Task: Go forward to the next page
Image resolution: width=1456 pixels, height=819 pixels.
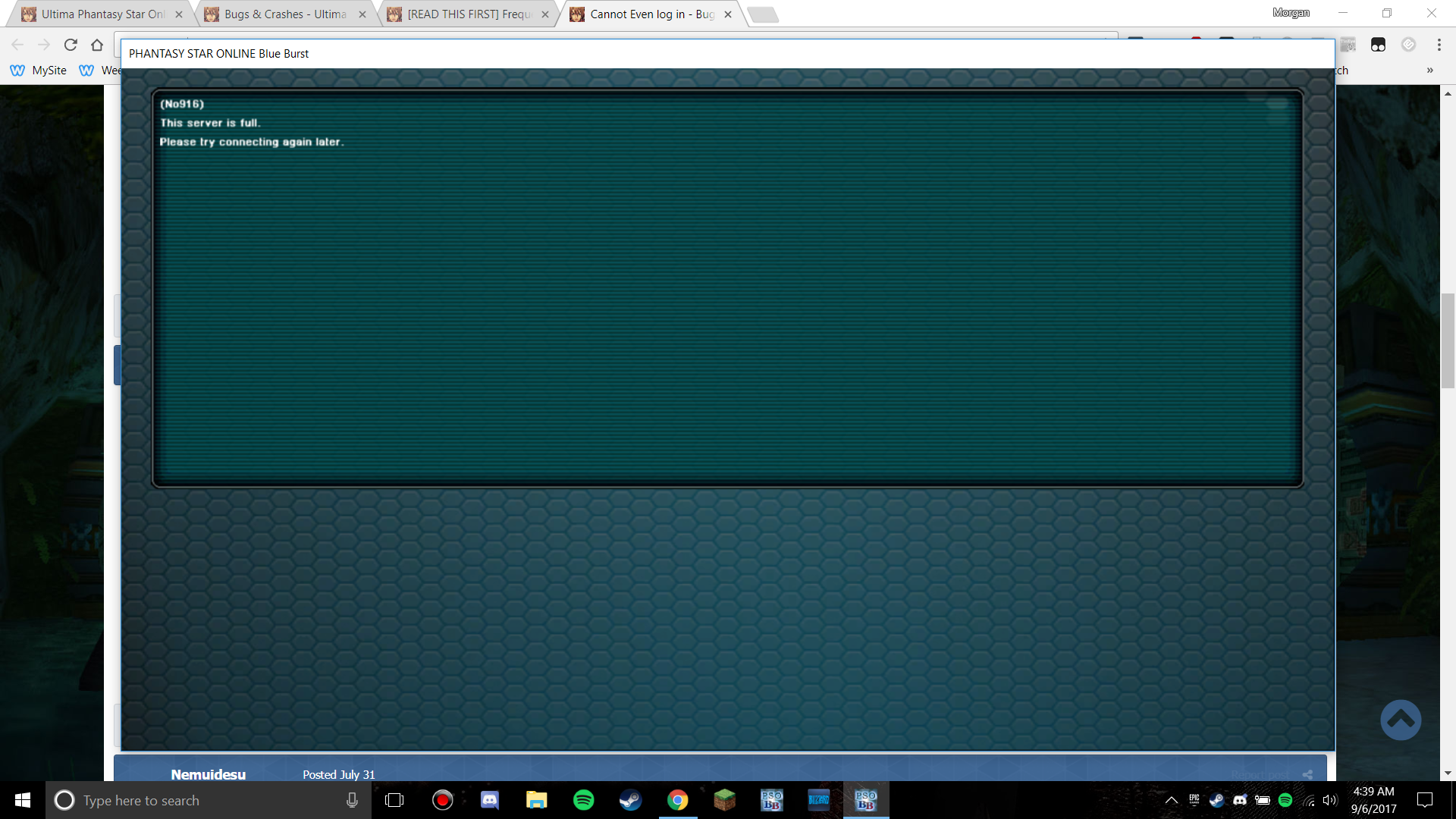Action: point(44,45)
